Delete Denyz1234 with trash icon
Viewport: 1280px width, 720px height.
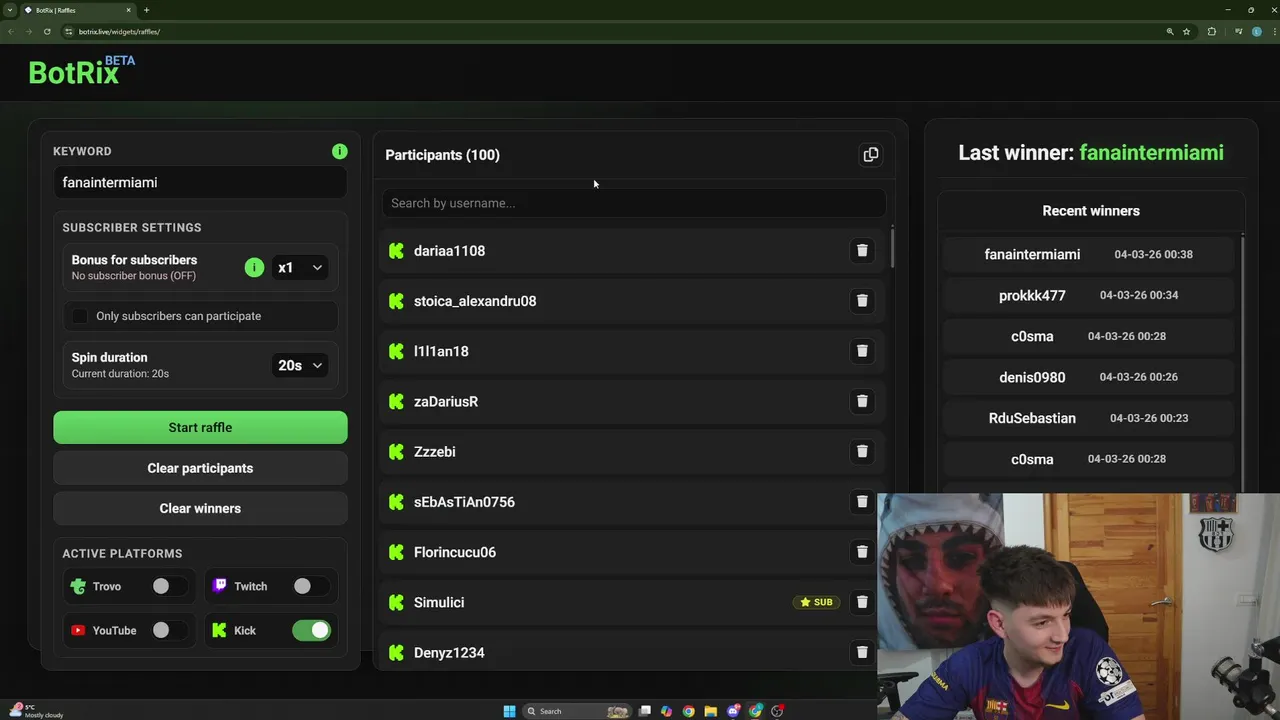coord(862,652)
